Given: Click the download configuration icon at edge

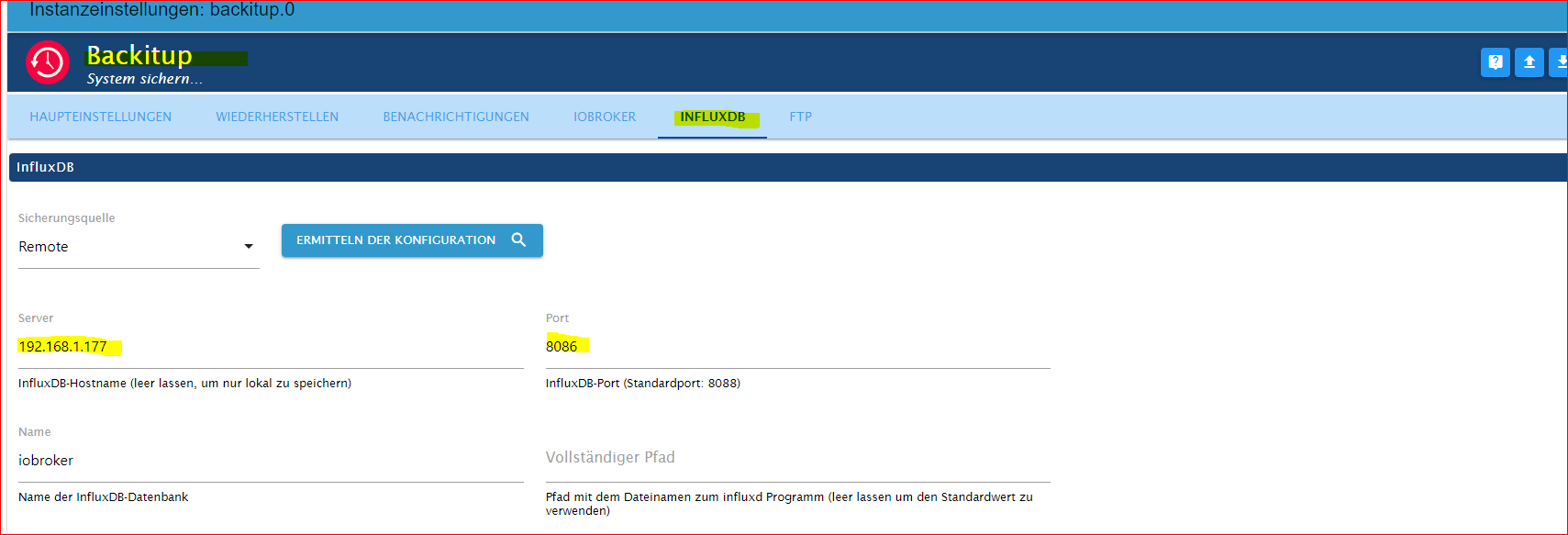Looking at the screenshot, I should pyautogui.click(x=1558, y=62).
